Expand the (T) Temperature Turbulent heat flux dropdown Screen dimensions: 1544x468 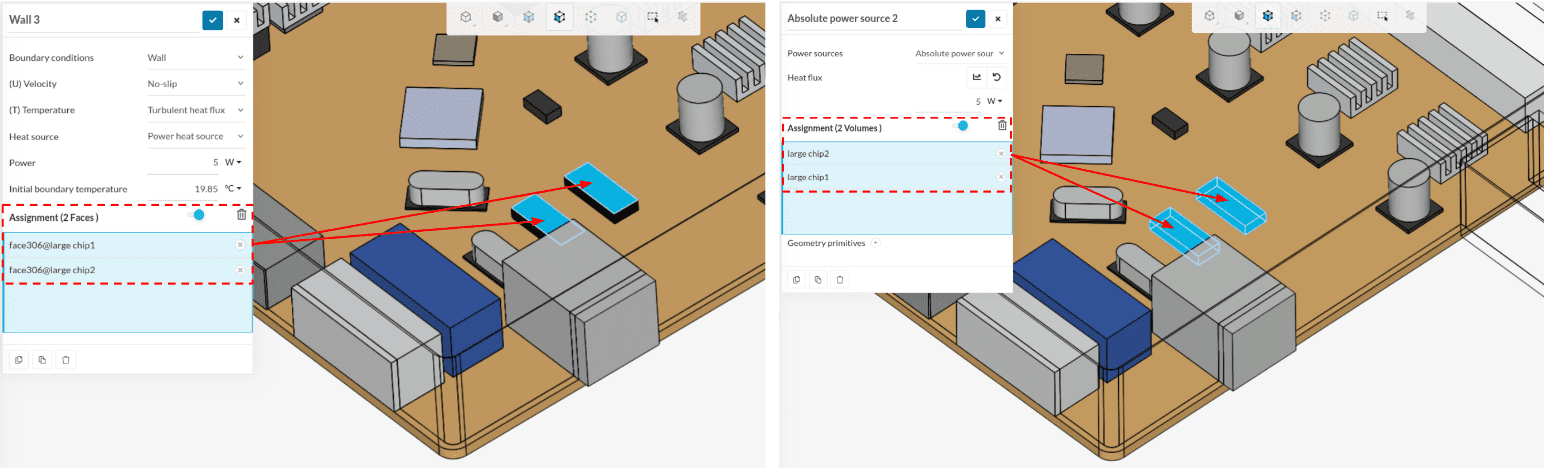click(x=195, y=110)
